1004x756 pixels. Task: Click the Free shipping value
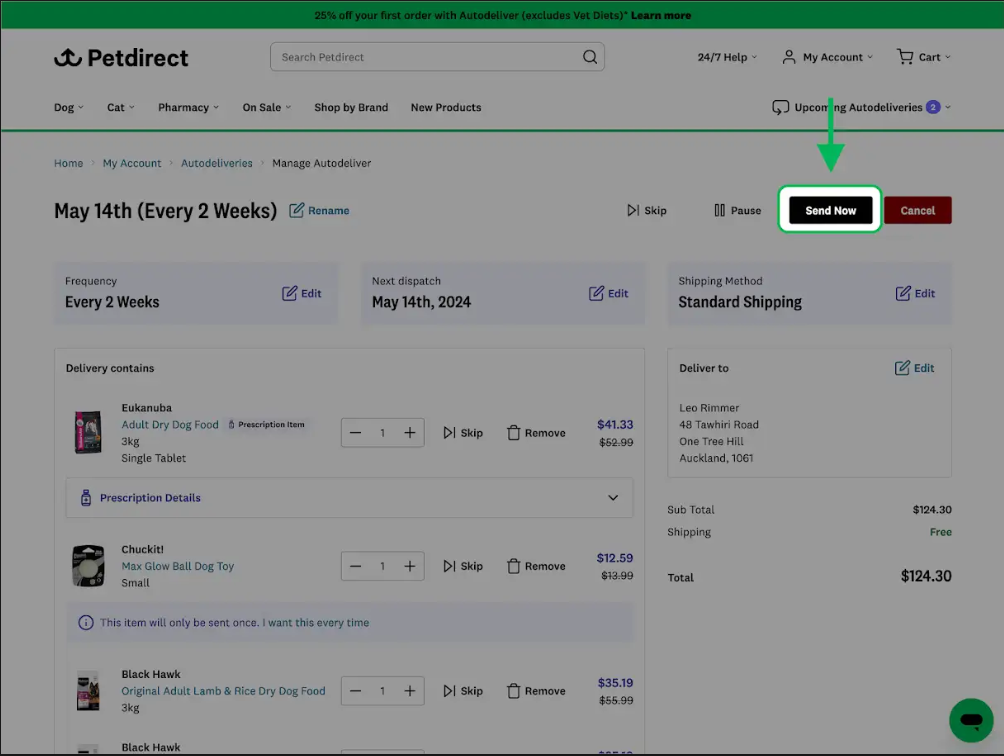(x=941, y=532)
